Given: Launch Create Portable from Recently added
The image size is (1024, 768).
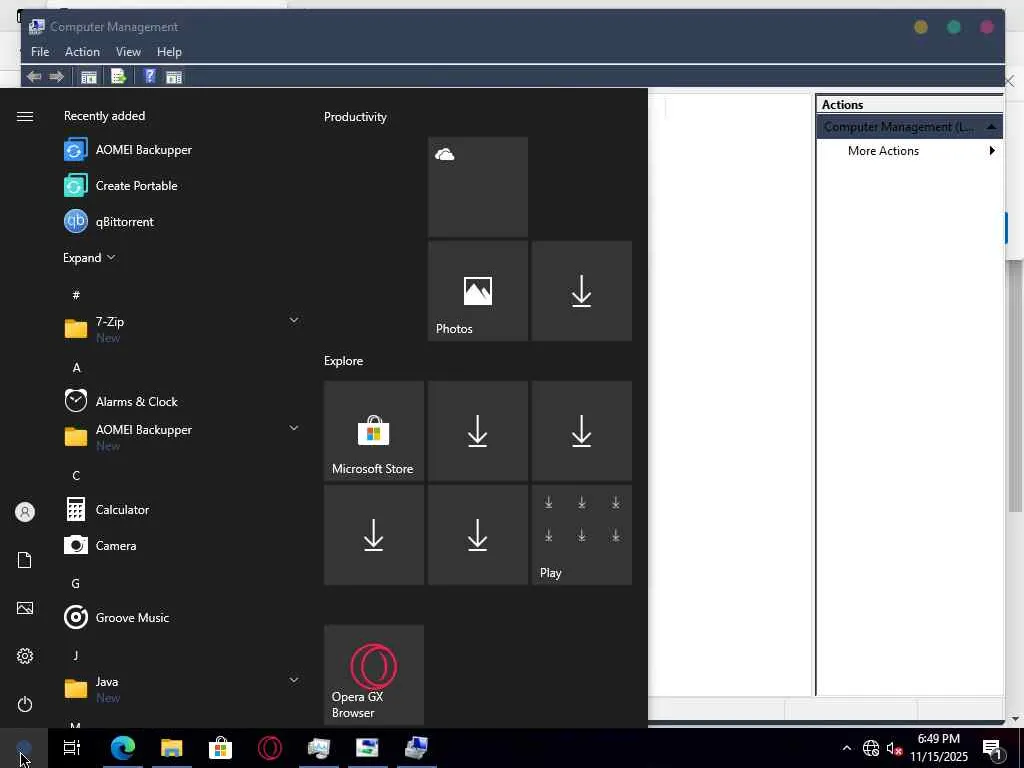Looking at the screenshot, I should click(121, 185).
